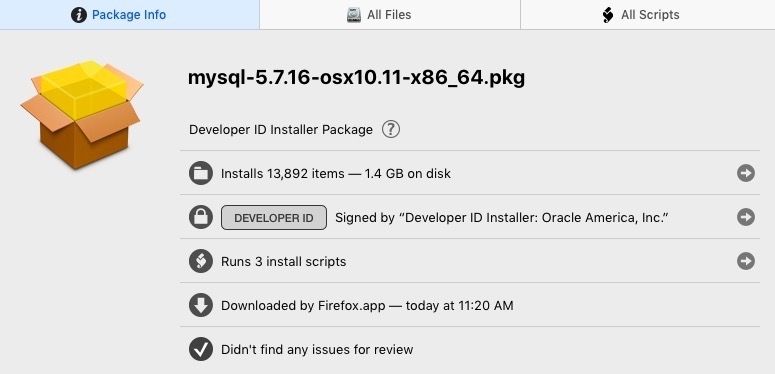Open install scripts details arrow
The width and height of the screenshot is (775, 374).
(x=746, y=261)
